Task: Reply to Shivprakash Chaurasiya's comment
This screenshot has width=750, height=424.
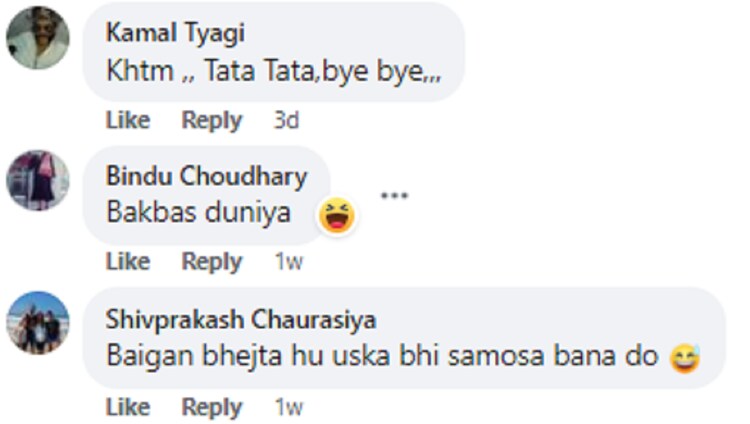Action: click(x=211, y=408)
